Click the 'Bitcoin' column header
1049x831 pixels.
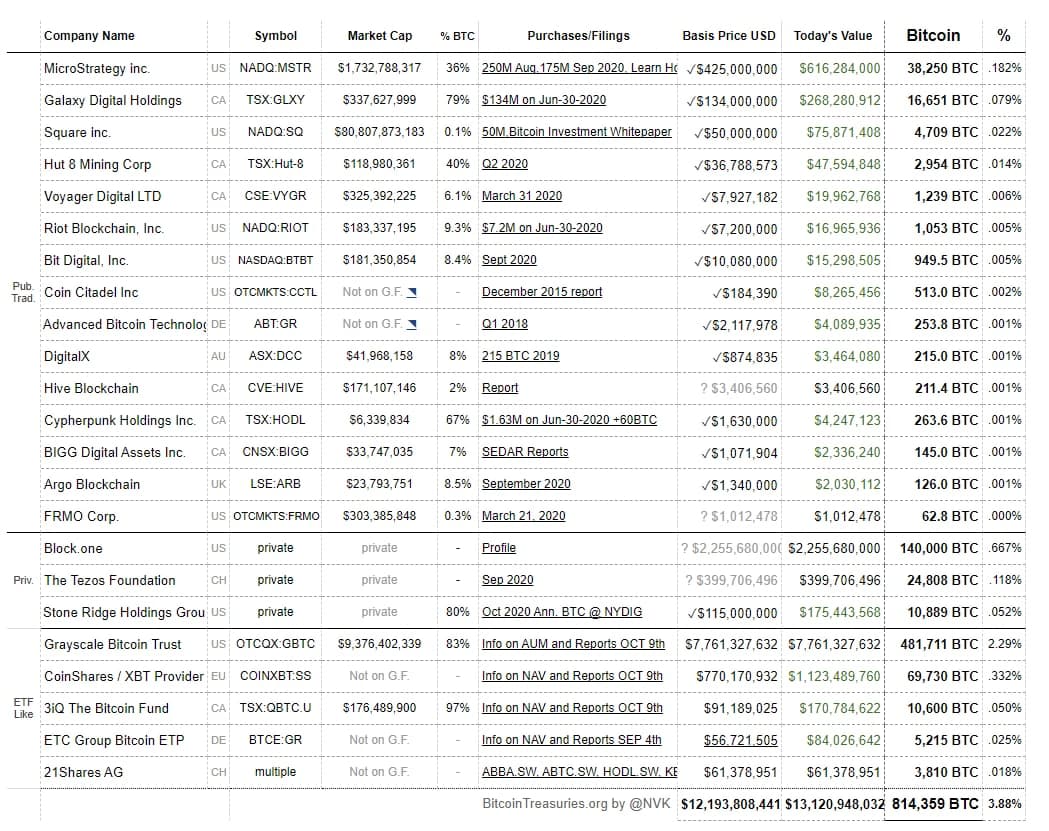click(933, 35)
